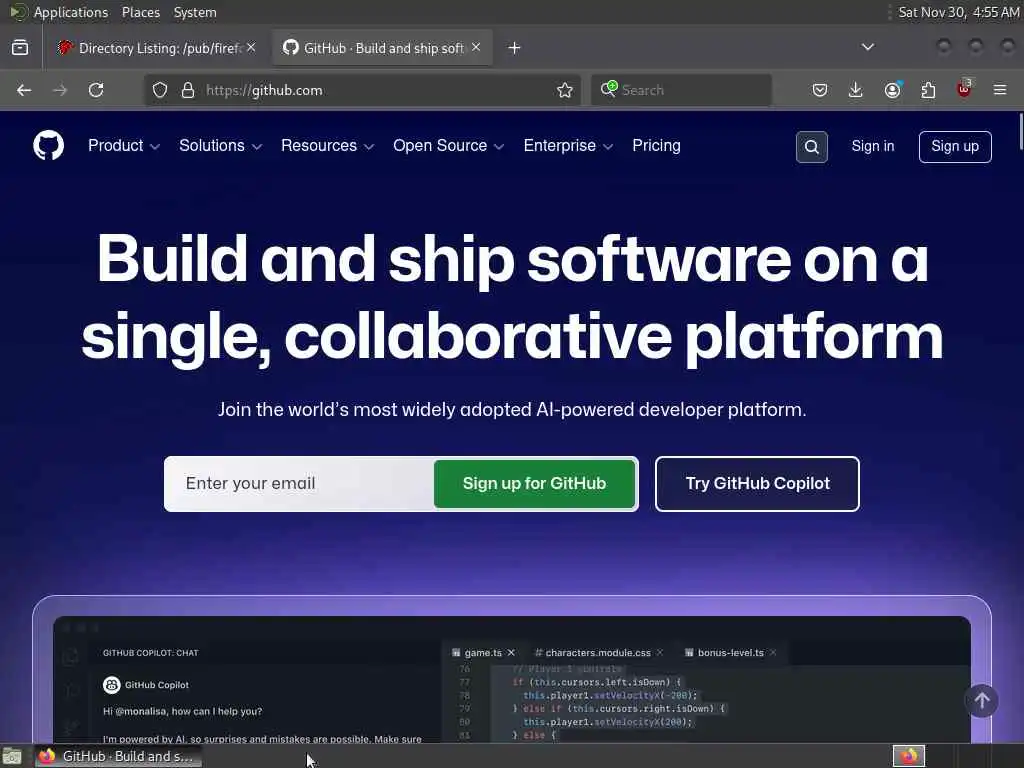
Task: Bookmark this page with the star icon
Action: tap(565, 90)
